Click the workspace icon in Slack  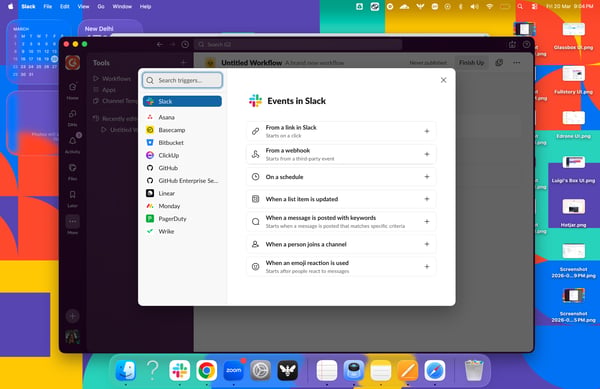tap(72, 62)
